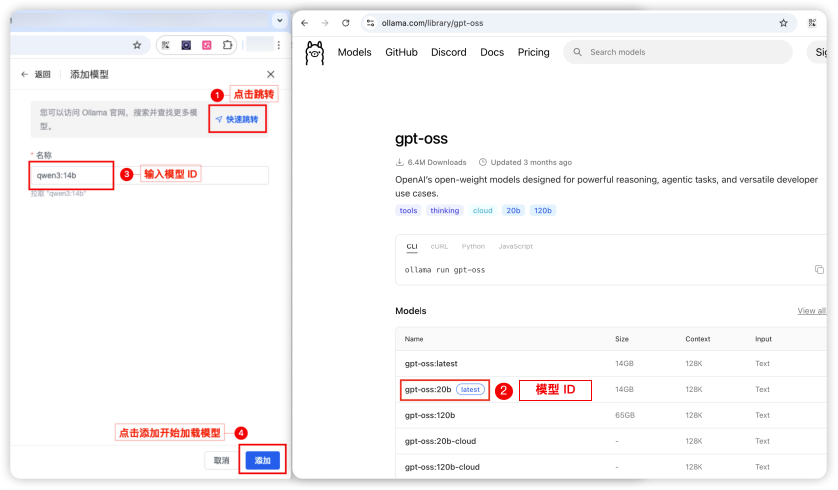
Task: Open left browser three-dot menu
Action: coord(278,45)
